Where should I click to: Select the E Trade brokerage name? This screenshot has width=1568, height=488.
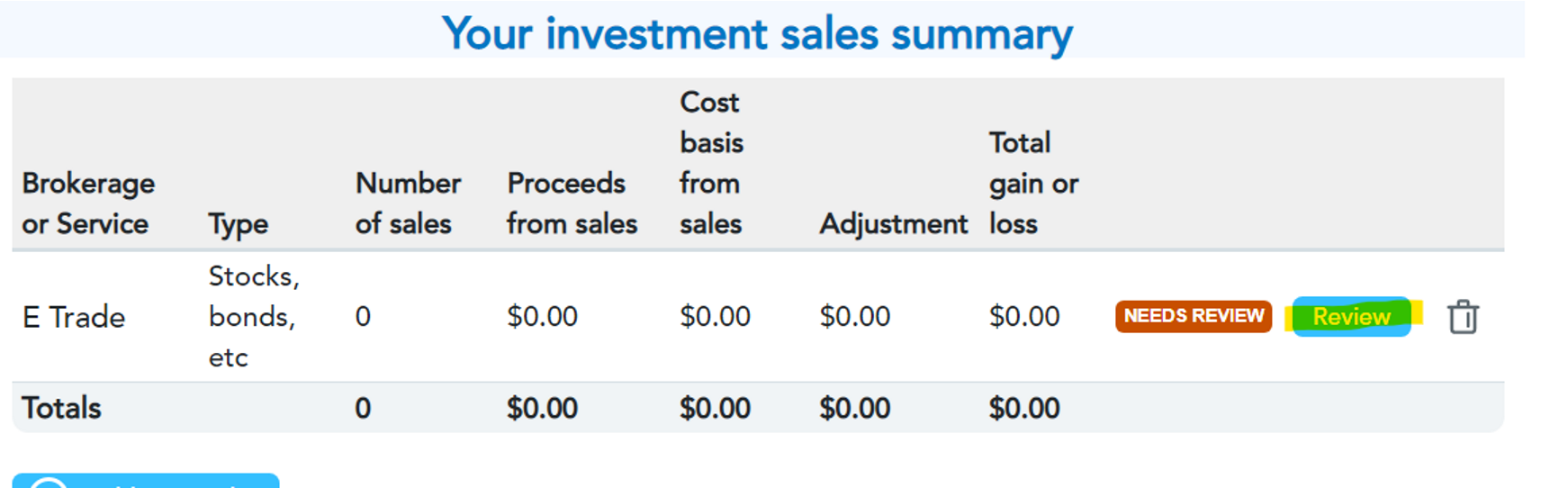(x=74, y=317)
